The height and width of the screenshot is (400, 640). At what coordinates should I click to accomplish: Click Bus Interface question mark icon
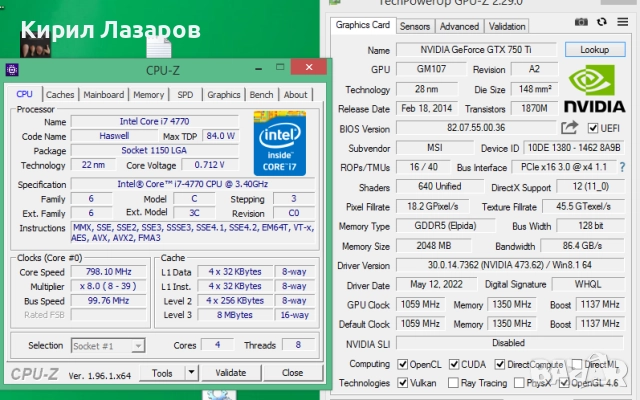click(622, 167)
